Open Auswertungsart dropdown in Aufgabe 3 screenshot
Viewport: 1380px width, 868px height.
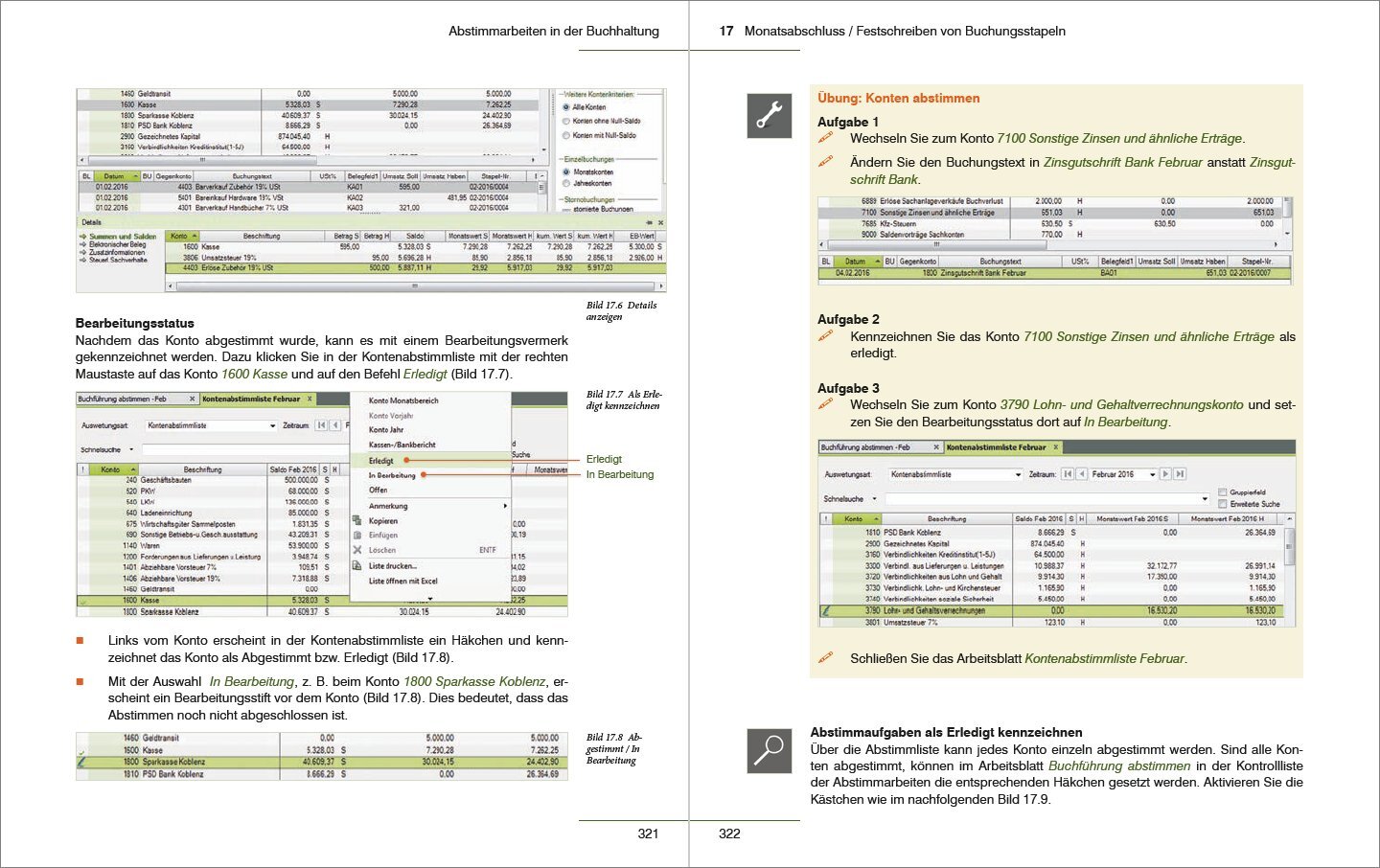[x=1018, y=474]
